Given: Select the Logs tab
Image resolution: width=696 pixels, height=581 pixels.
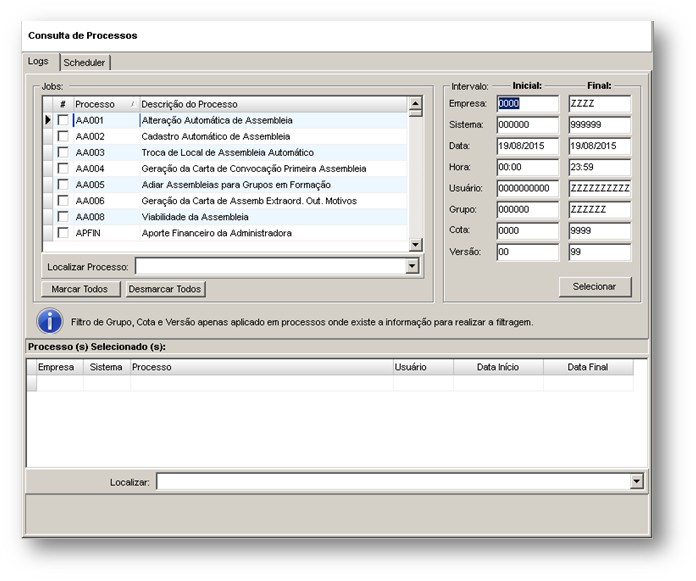Looking at the screenshot, I should (x=38, y=61).
